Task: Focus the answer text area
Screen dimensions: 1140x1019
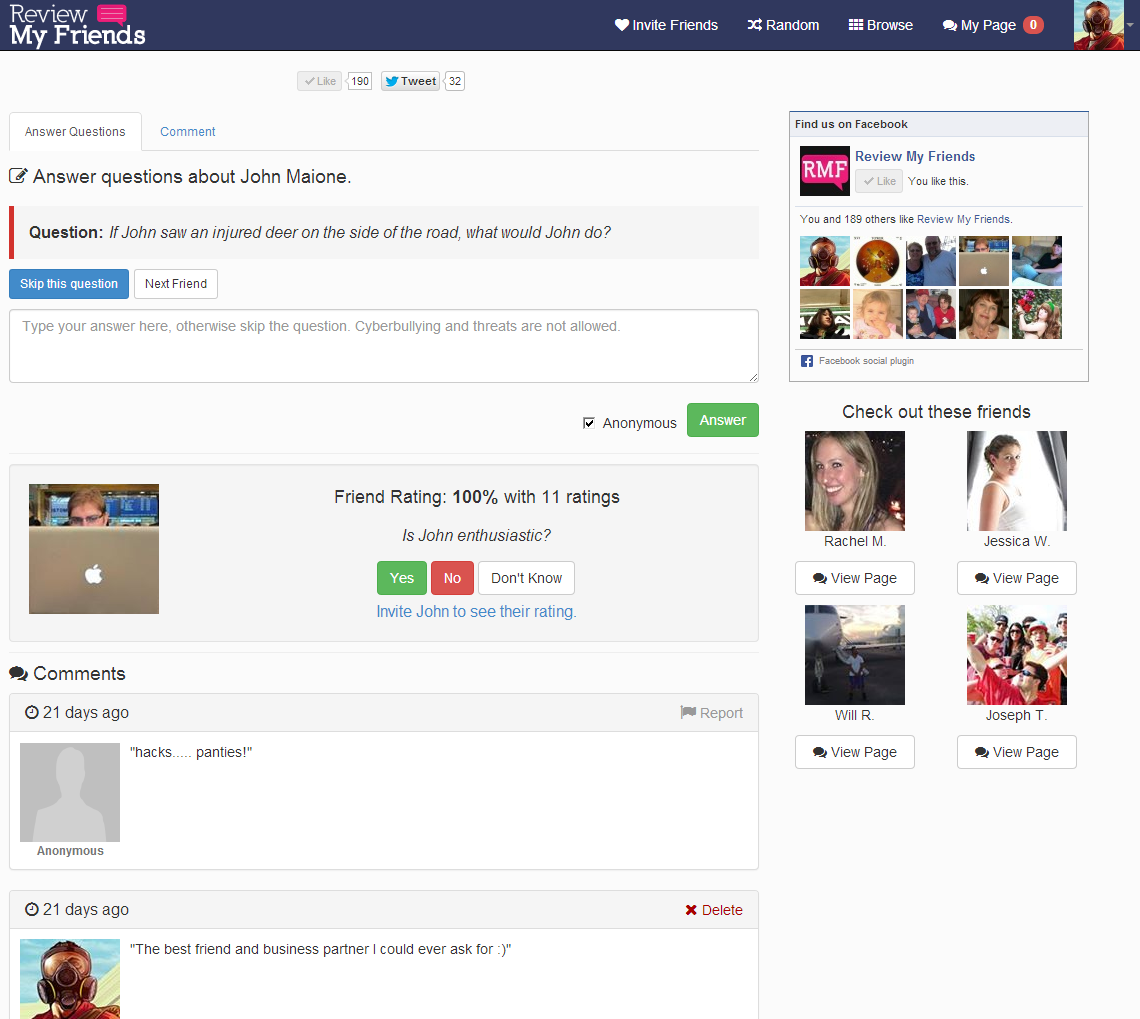Action: click(384, 346)
